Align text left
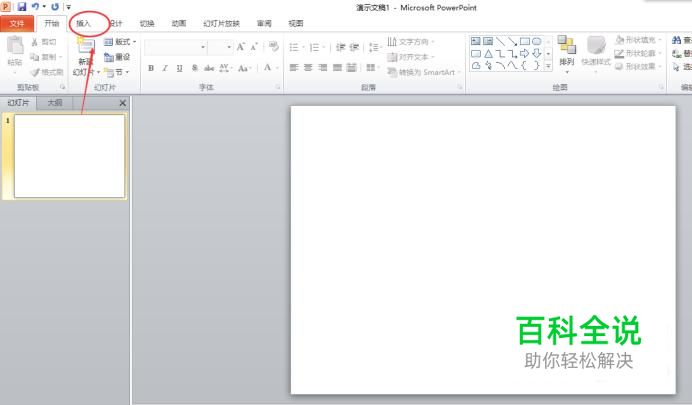692x405 pixels. coord(294,68)
